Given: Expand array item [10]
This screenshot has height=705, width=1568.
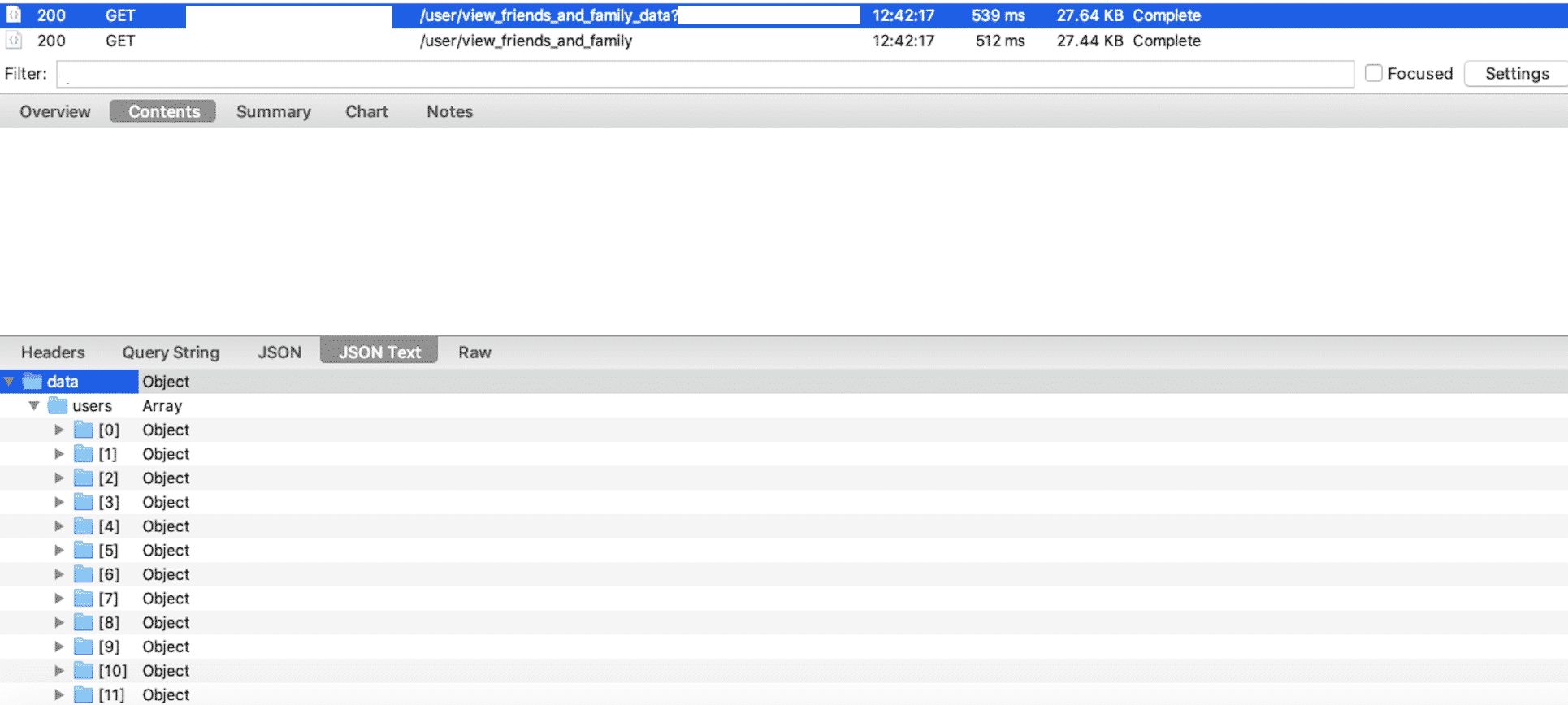Looking at the screenshot, I should (x=59, y=670).
